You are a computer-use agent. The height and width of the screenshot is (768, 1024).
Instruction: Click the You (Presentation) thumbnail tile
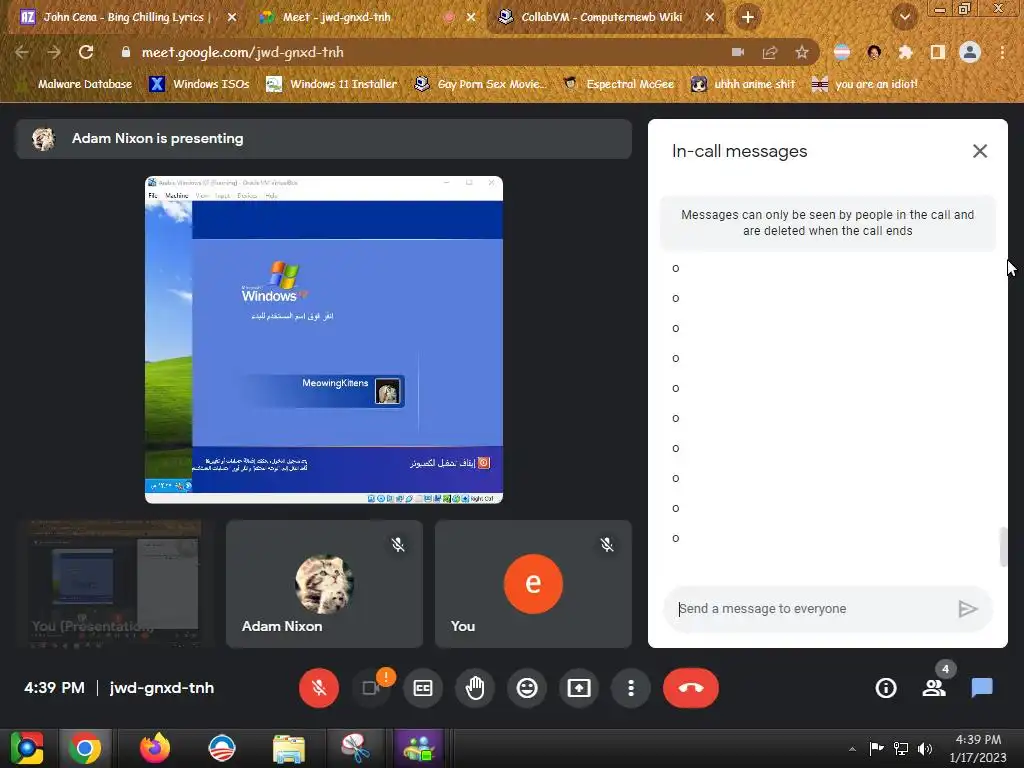pyautogui.click(x=115, y=584)
